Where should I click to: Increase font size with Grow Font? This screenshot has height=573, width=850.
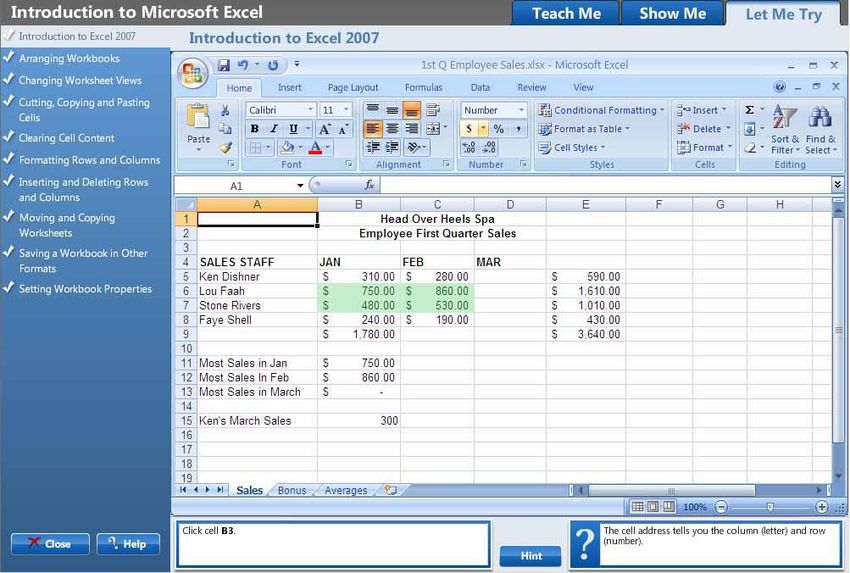(x=324, y=129)
